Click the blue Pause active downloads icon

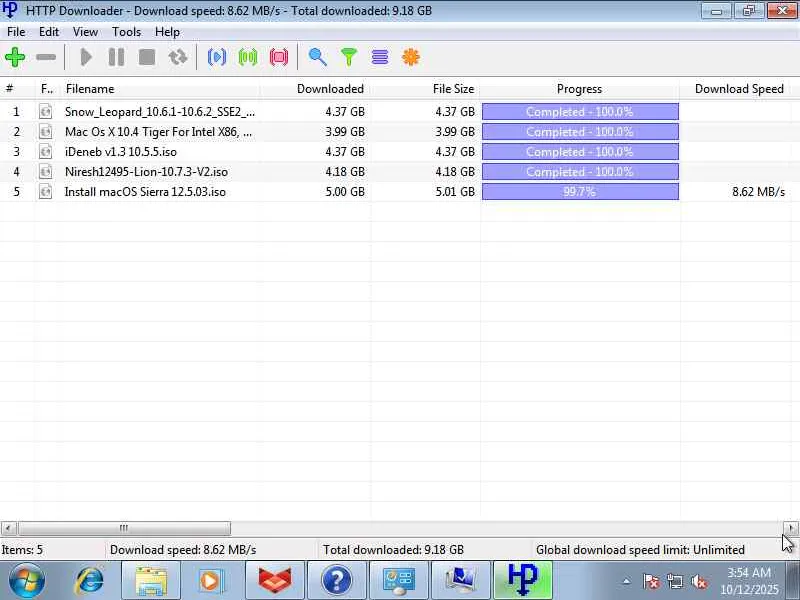point(217,57)
